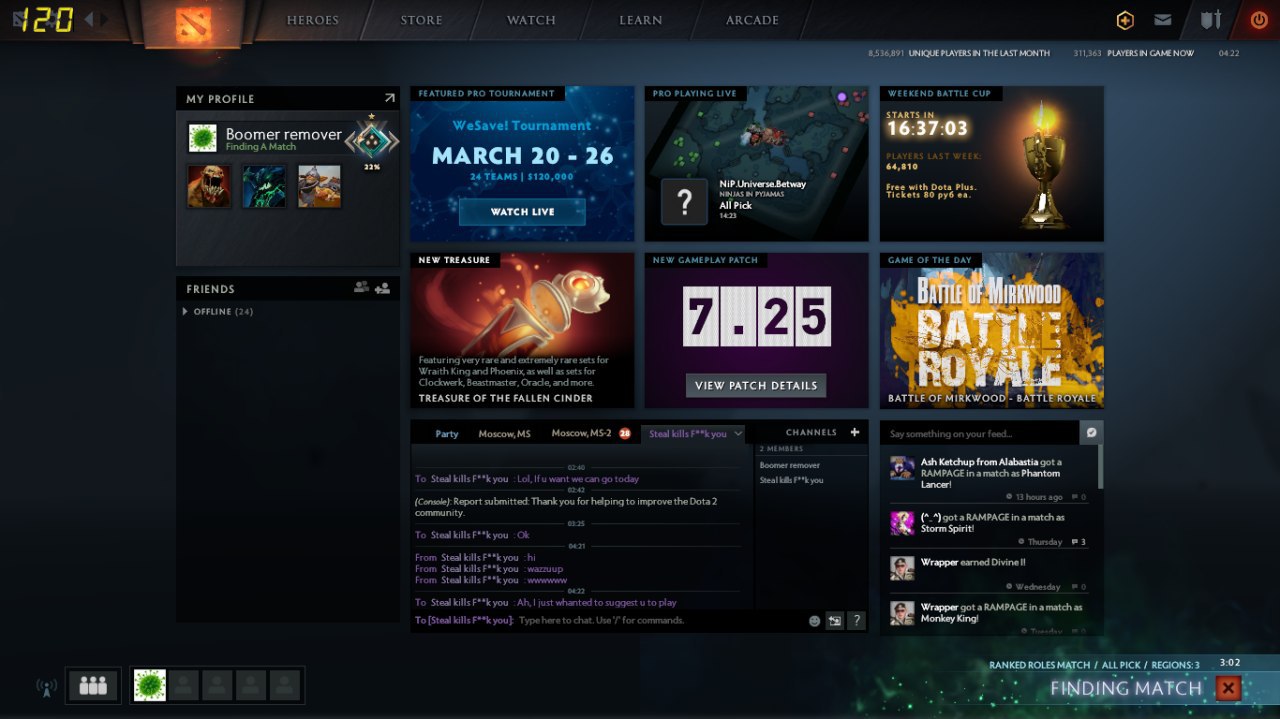
Task: Open Battle of Mirkwood game tile
Action: click(x=992, y=330)
